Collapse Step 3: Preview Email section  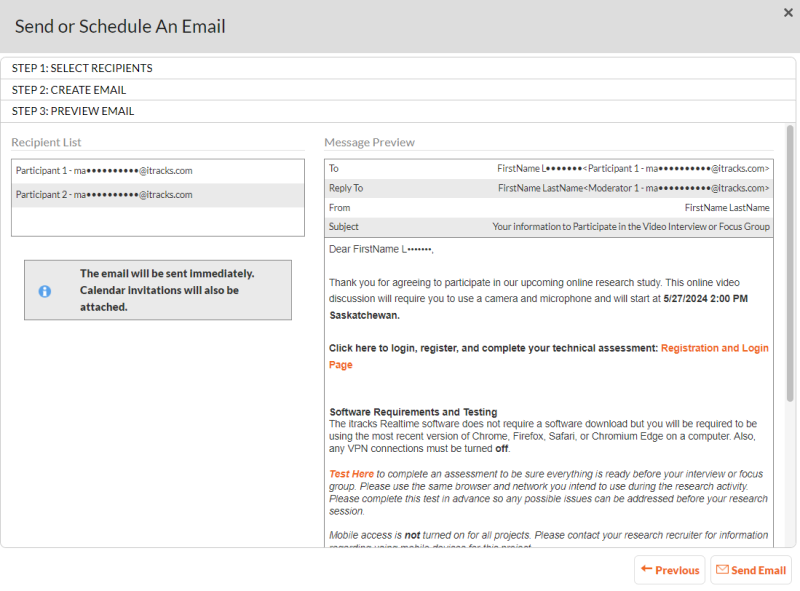click(398, 111)
